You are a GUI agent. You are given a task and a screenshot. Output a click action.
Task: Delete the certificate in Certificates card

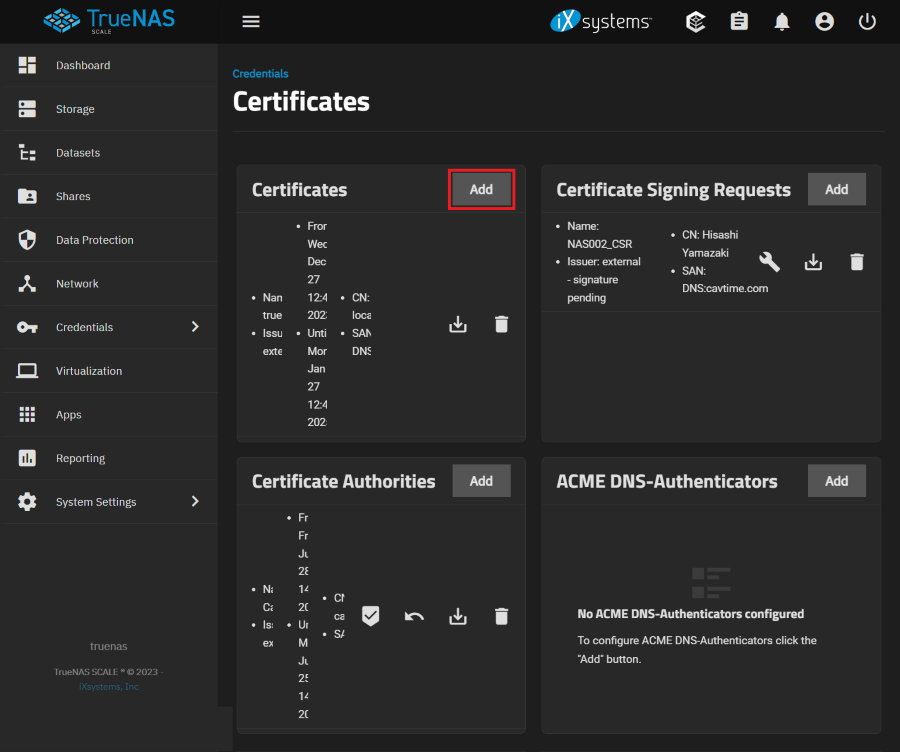click(502, 324)
